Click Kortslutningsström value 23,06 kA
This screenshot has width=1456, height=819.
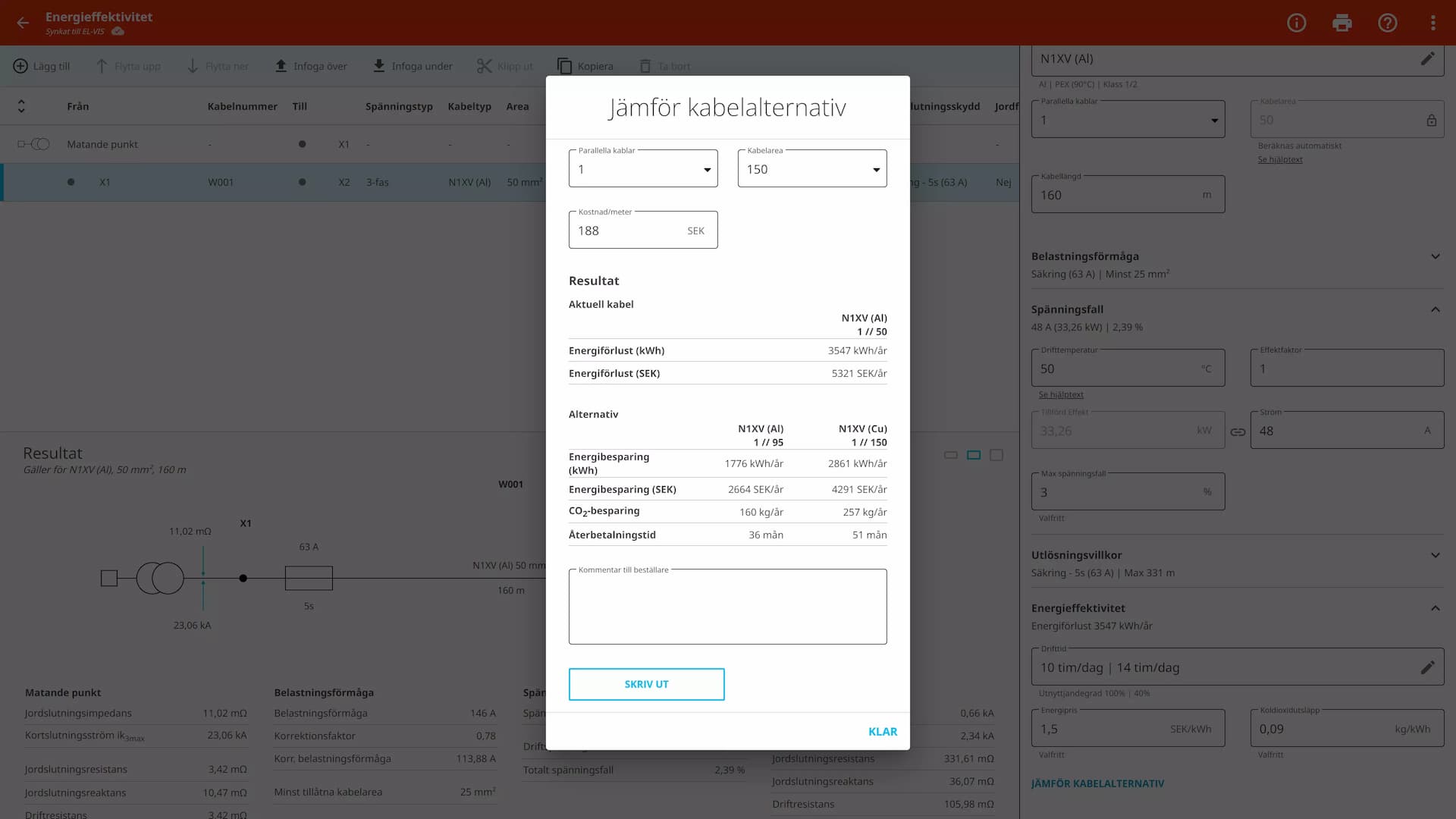coord(227,735)
